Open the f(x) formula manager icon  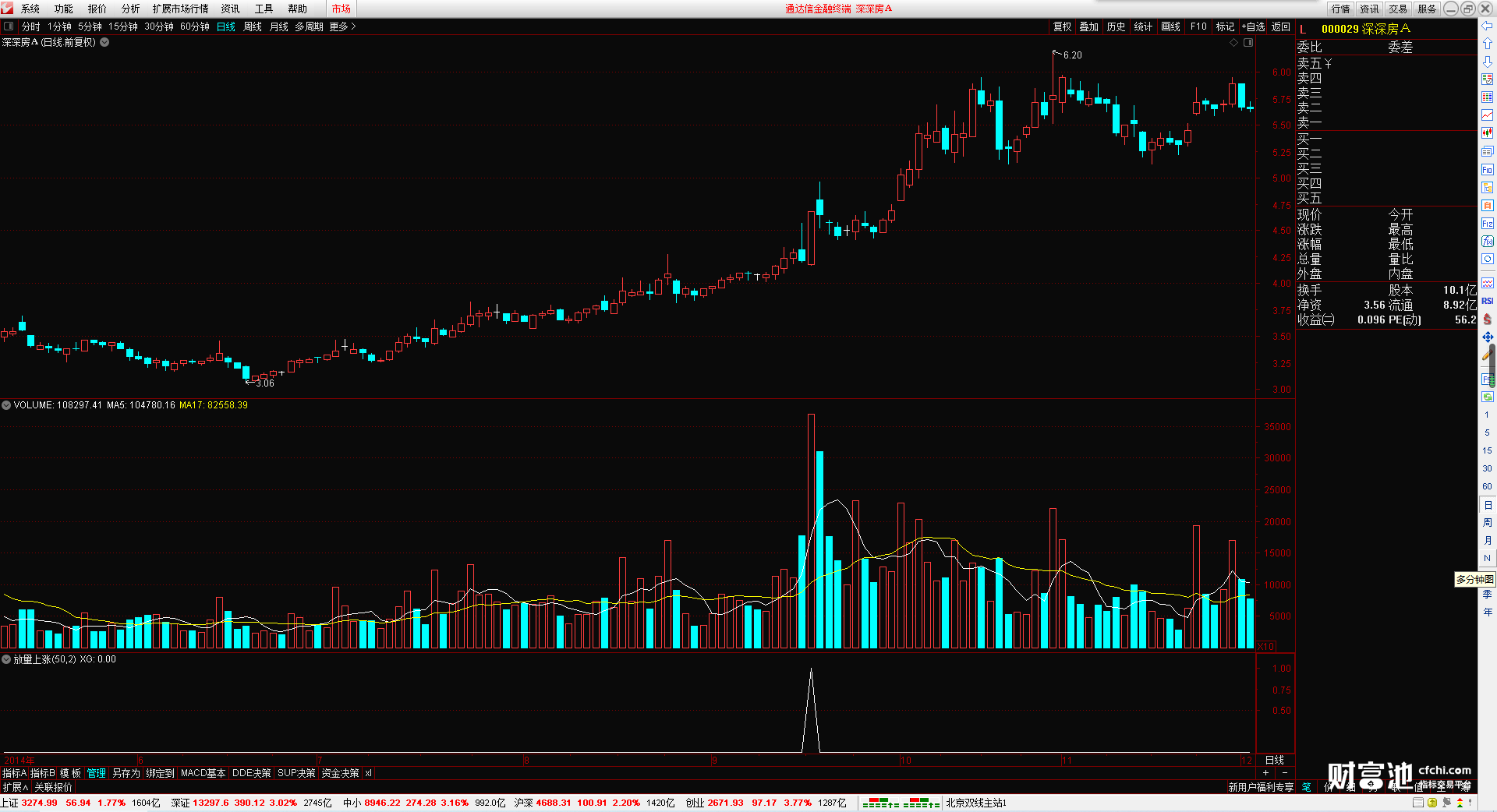(x=1487, y=242)
